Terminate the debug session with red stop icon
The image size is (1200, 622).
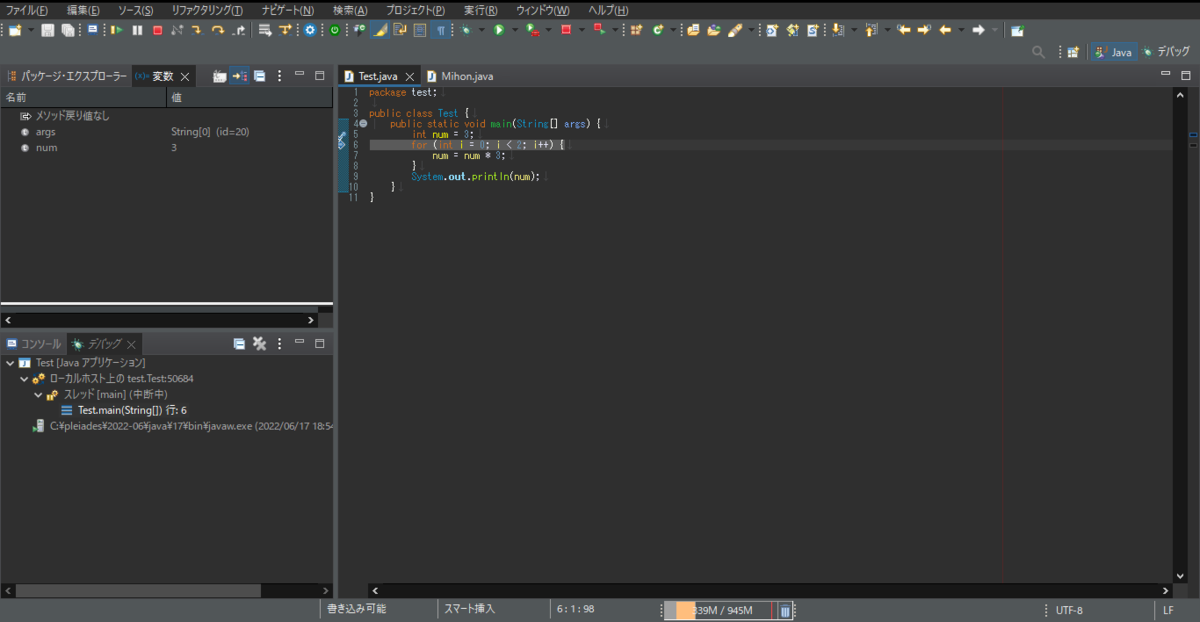[157, 30]
